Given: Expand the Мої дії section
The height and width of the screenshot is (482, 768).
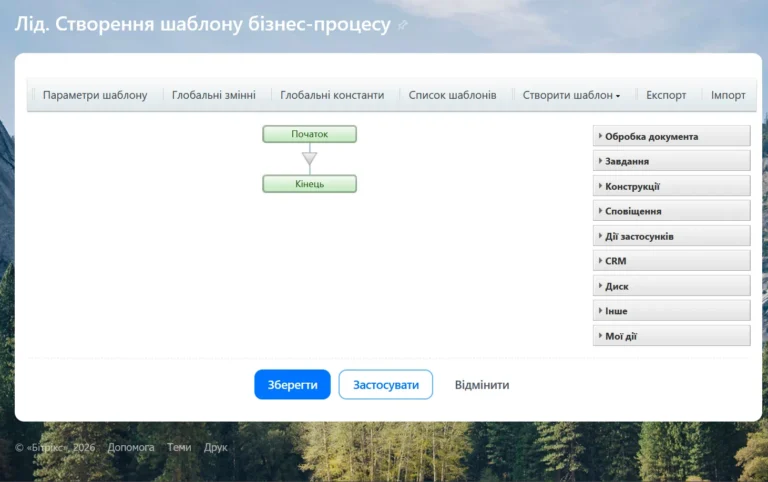Looking at the screenshot, I should [672, 336].
